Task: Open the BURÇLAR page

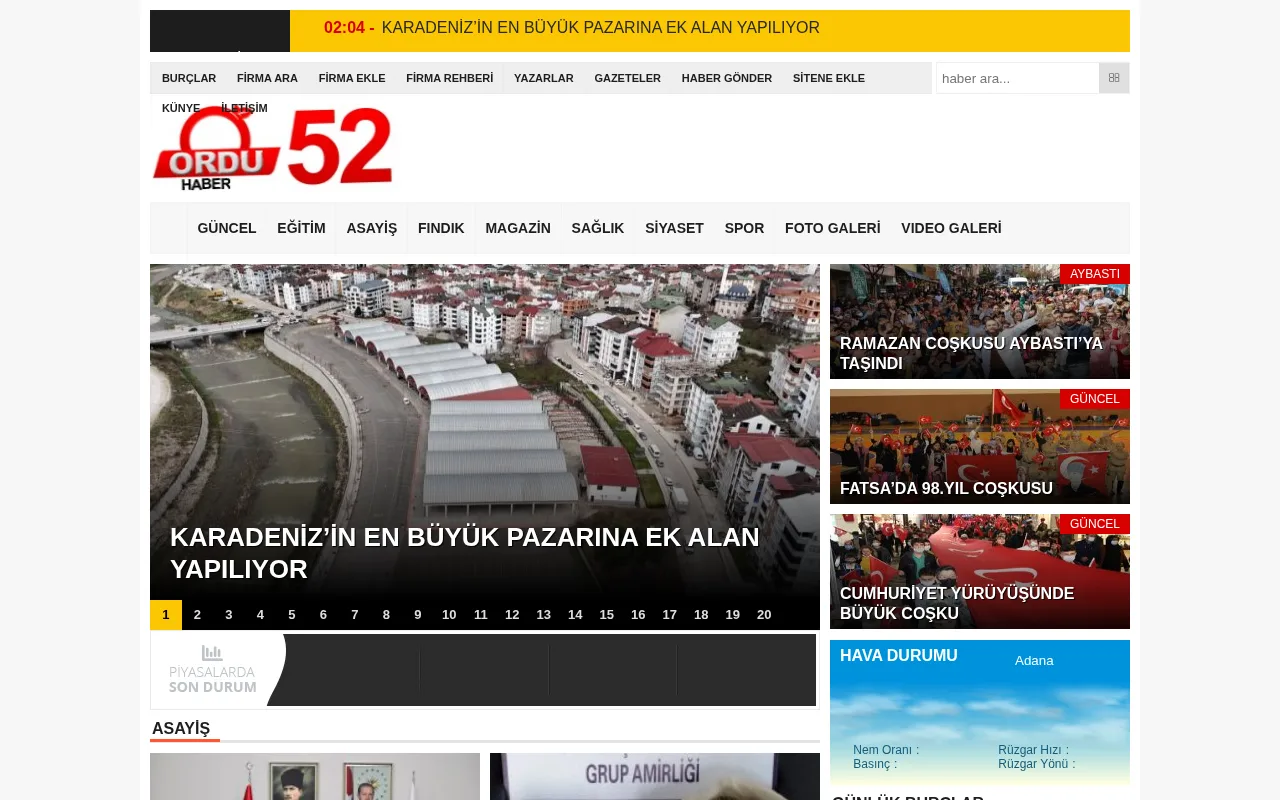Action: point(188,78)
